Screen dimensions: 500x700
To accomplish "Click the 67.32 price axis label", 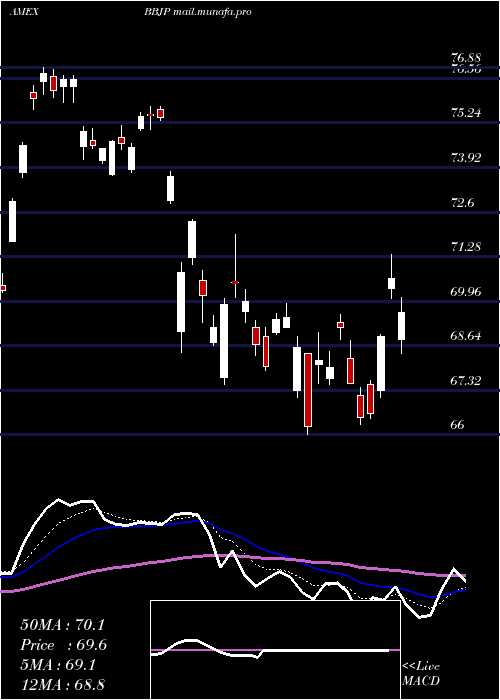I will (466, 381).
